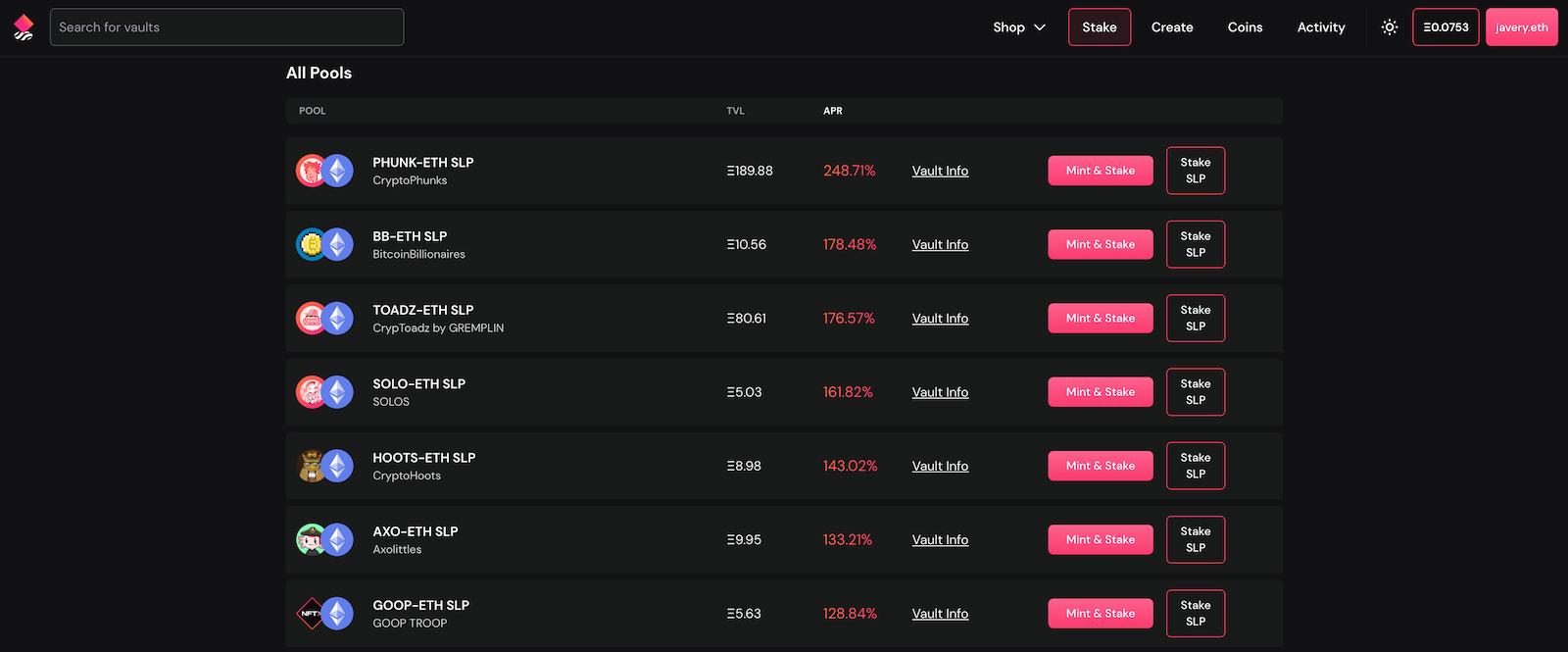The image size is (1568, 652).
Task: Open the javery.eth account button
Action: 1522,27
